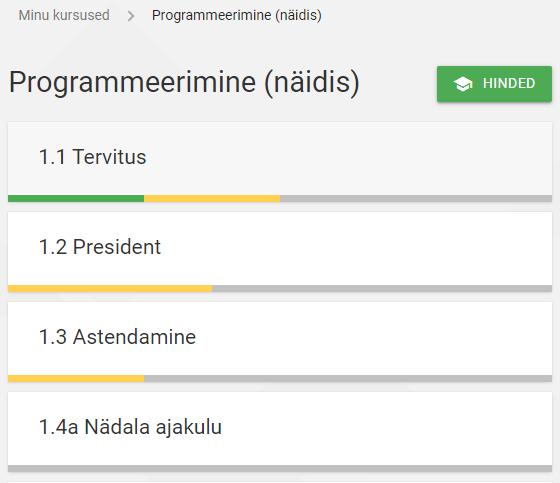Click empty area of the 1.3 Astendamine card
560x483 pixels.
tap(357, 339)
